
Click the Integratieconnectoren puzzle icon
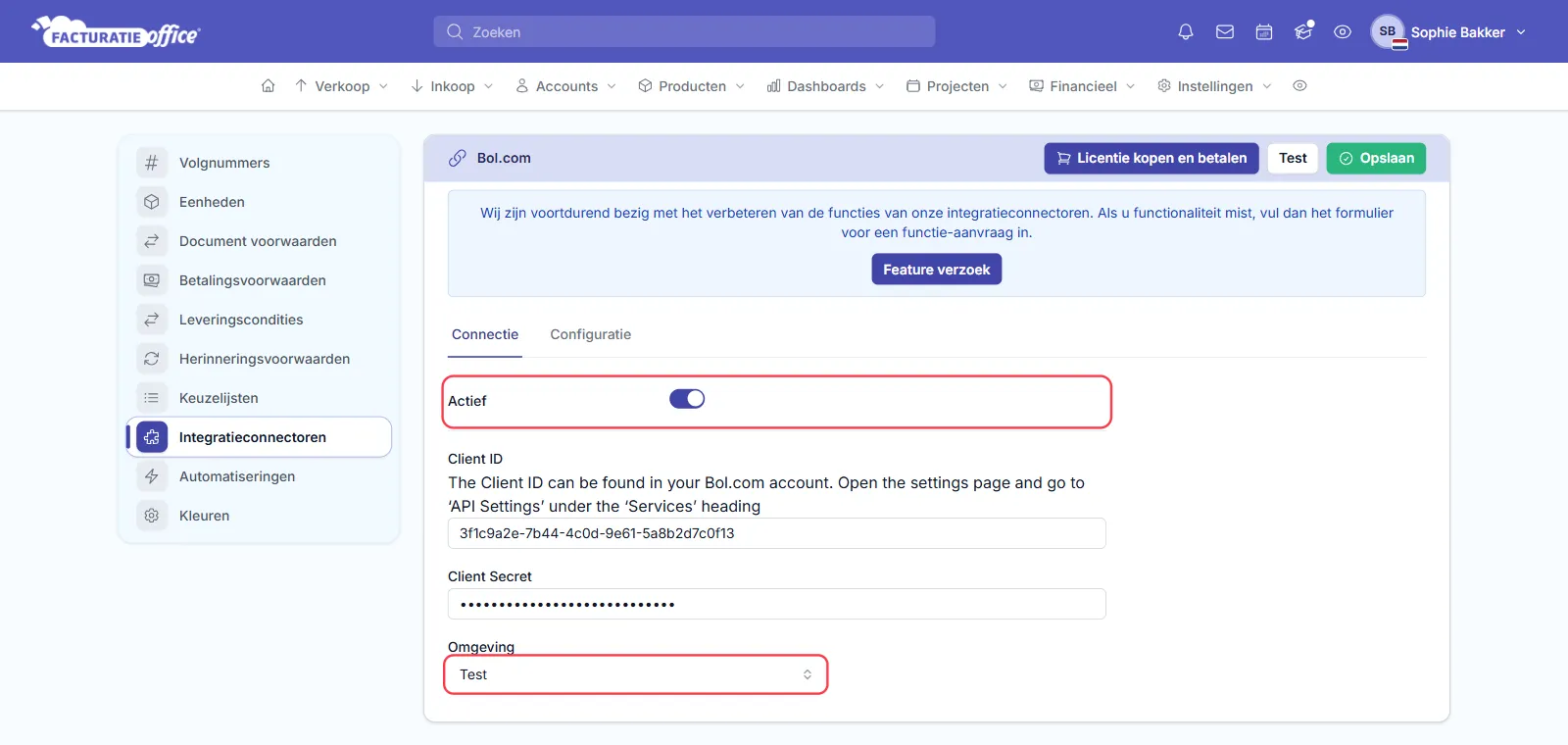(x=152, y=437)
